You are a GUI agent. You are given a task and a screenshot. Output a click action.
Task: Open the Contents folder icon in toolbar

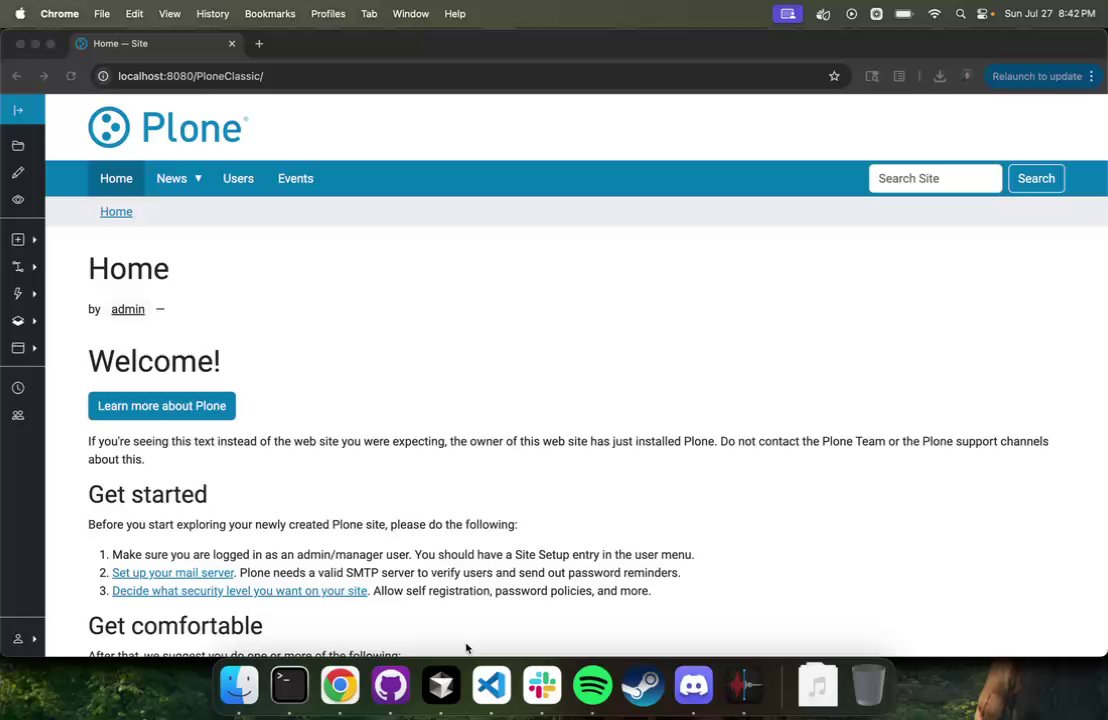[18, 146]
